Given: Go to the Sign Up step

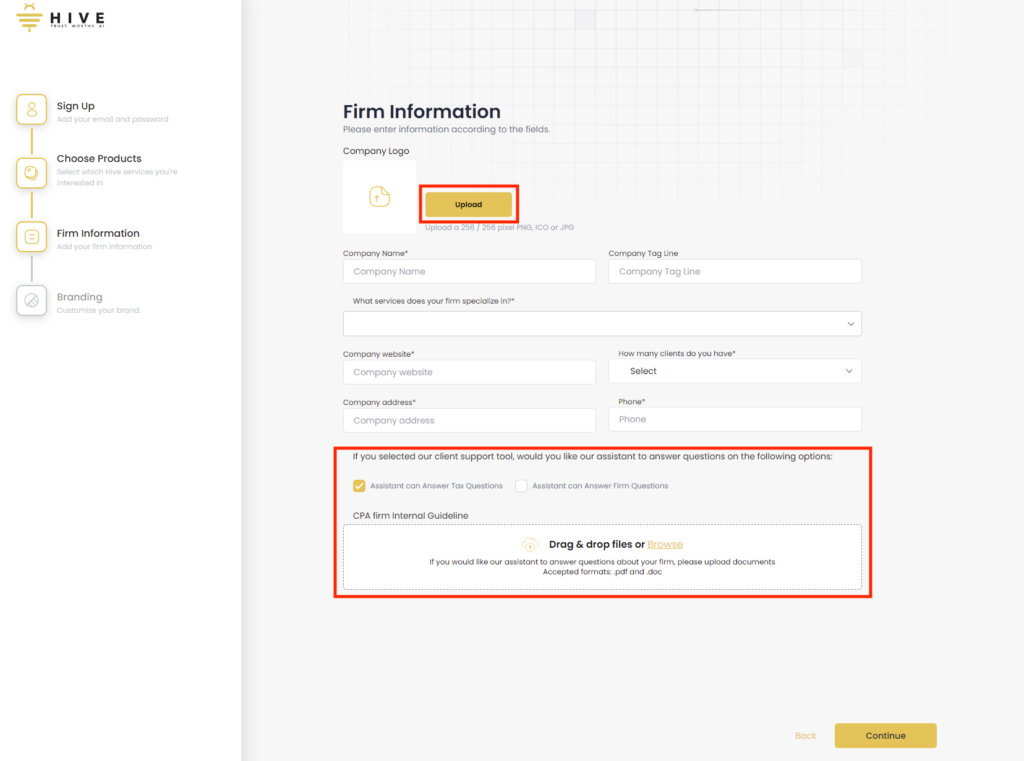Looking at the screenshot, I should point(76,106).
